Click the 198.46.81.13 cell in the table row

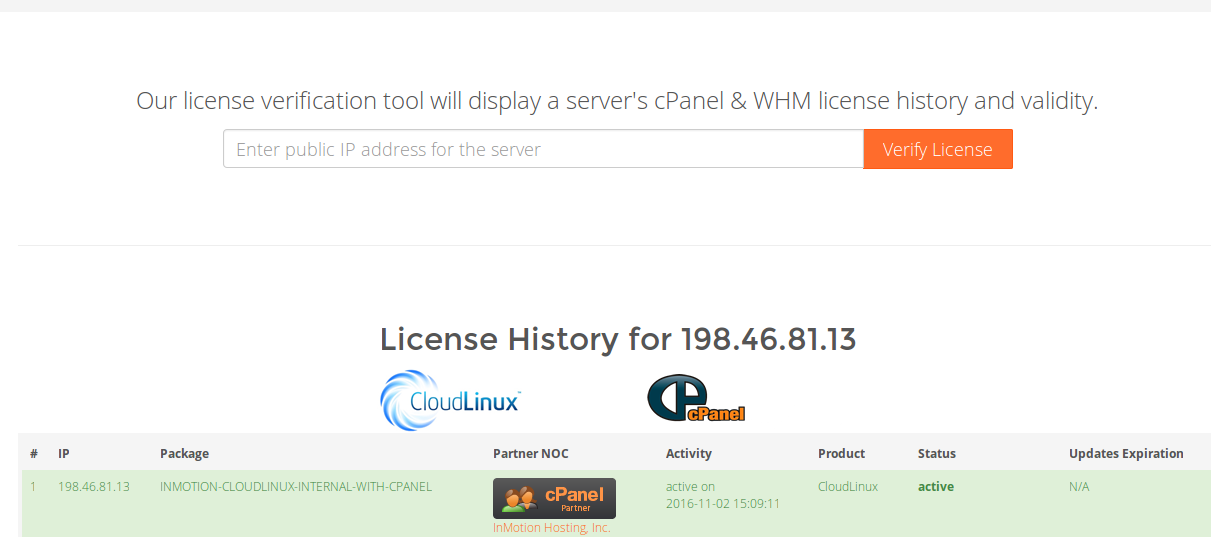[x=94, y=487]
